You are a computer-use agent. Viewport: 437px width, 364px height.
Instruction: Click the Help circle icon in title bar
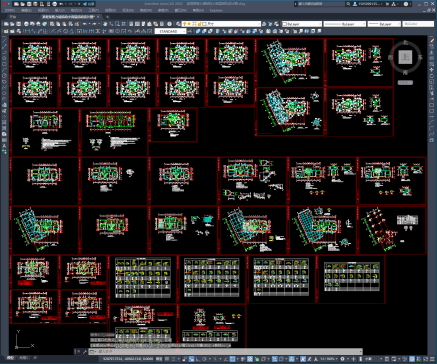coord(406,4)
